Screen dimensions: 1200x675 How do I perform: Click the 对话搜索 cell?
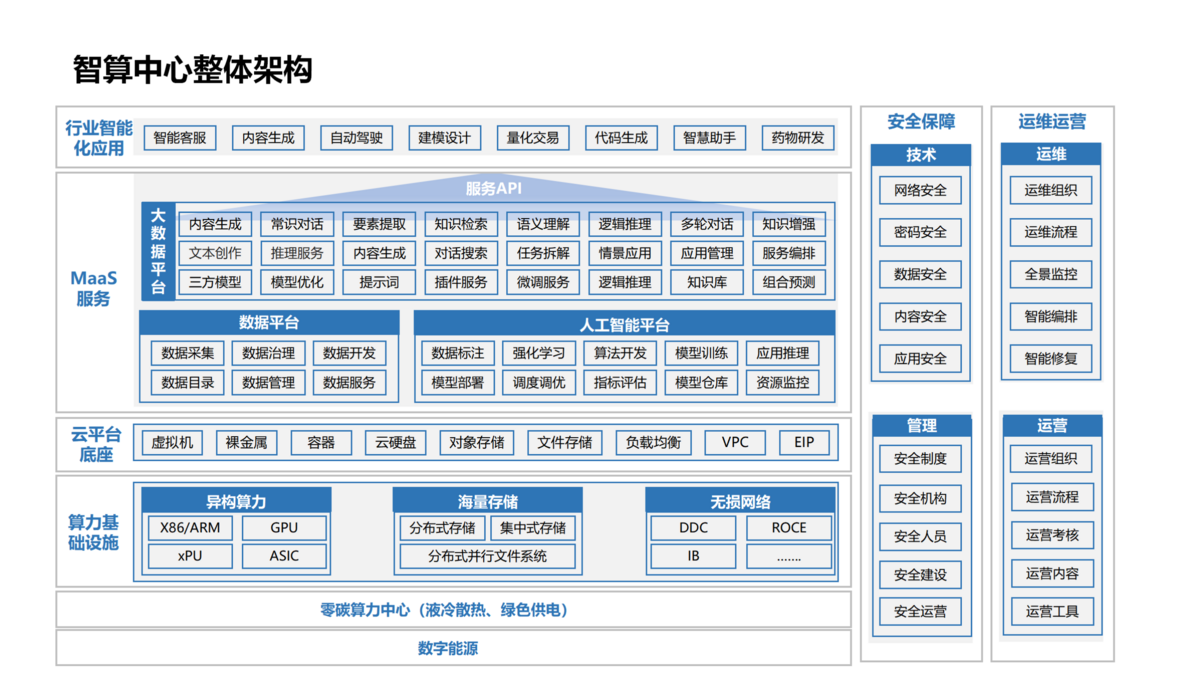coord(461,253)
